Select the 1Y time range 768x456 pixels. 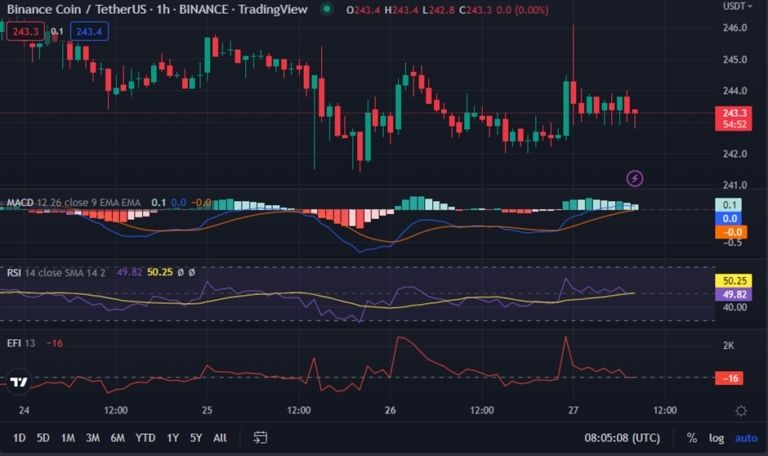[x=172, y=438]
